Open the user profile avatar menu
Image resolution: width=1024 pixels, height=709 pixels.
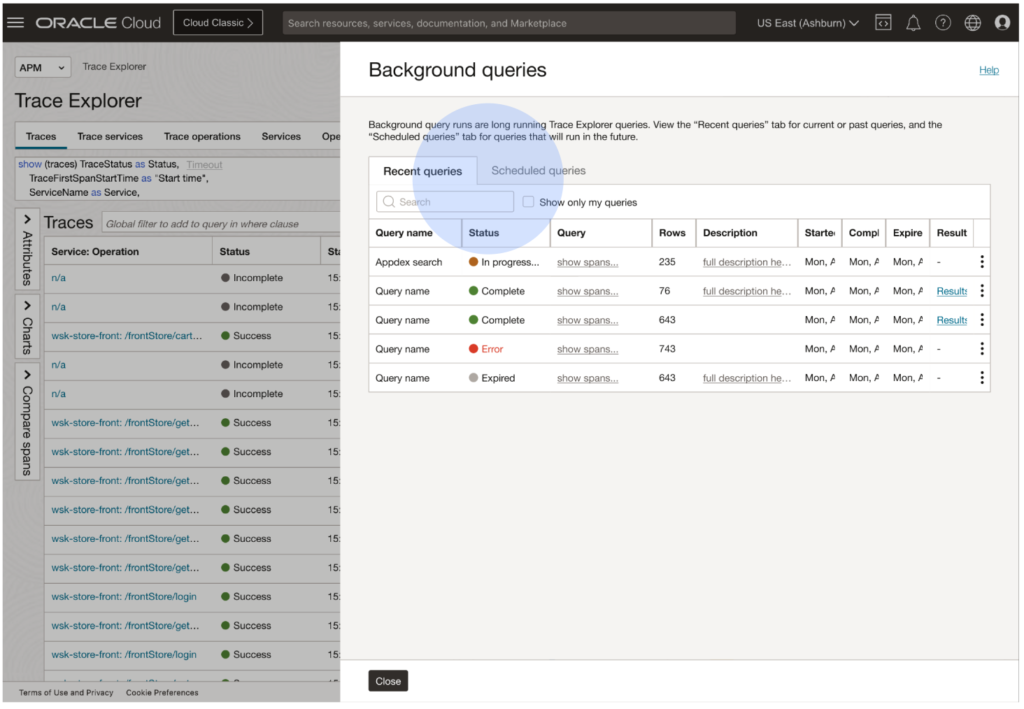(x=1002, y=22)
